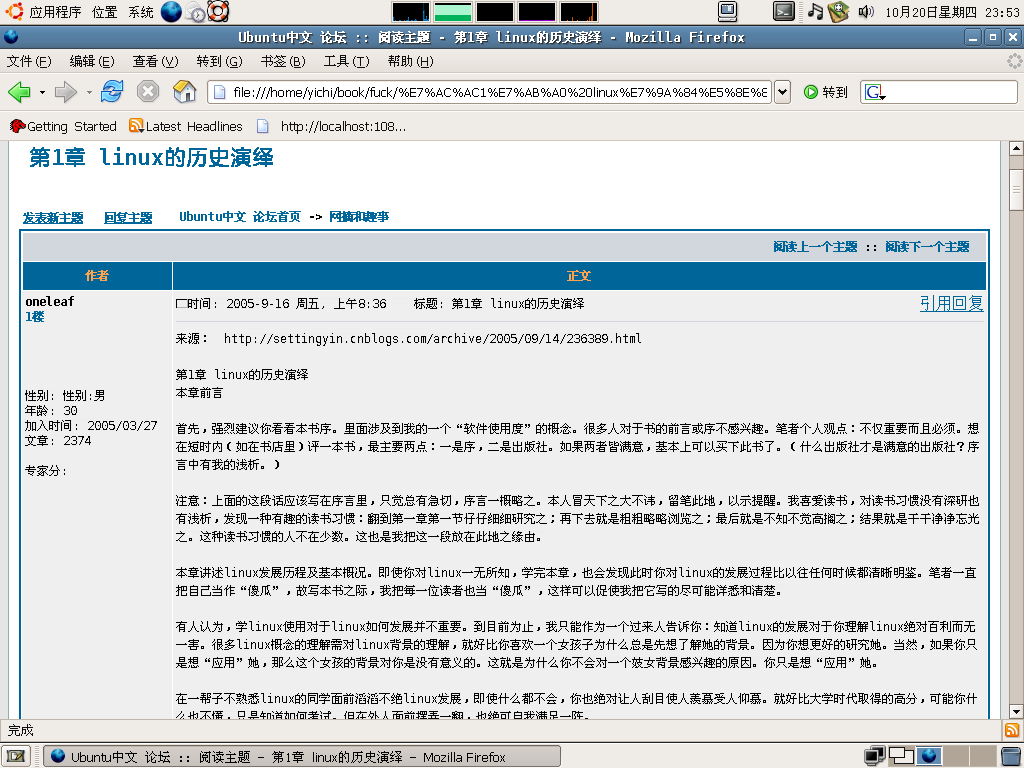Click the orange load monitor graph
Viewport: 1024px width, 768px height.
579,12
